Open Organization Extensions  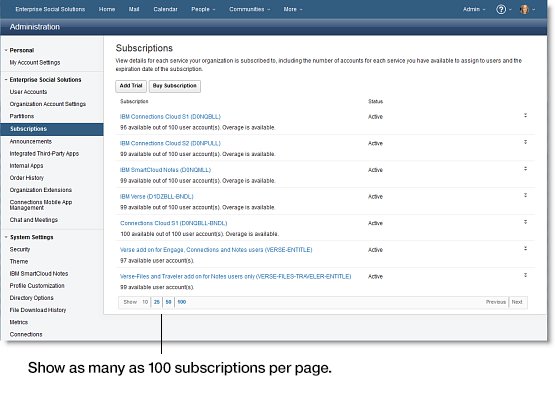(x=41, y=190)
